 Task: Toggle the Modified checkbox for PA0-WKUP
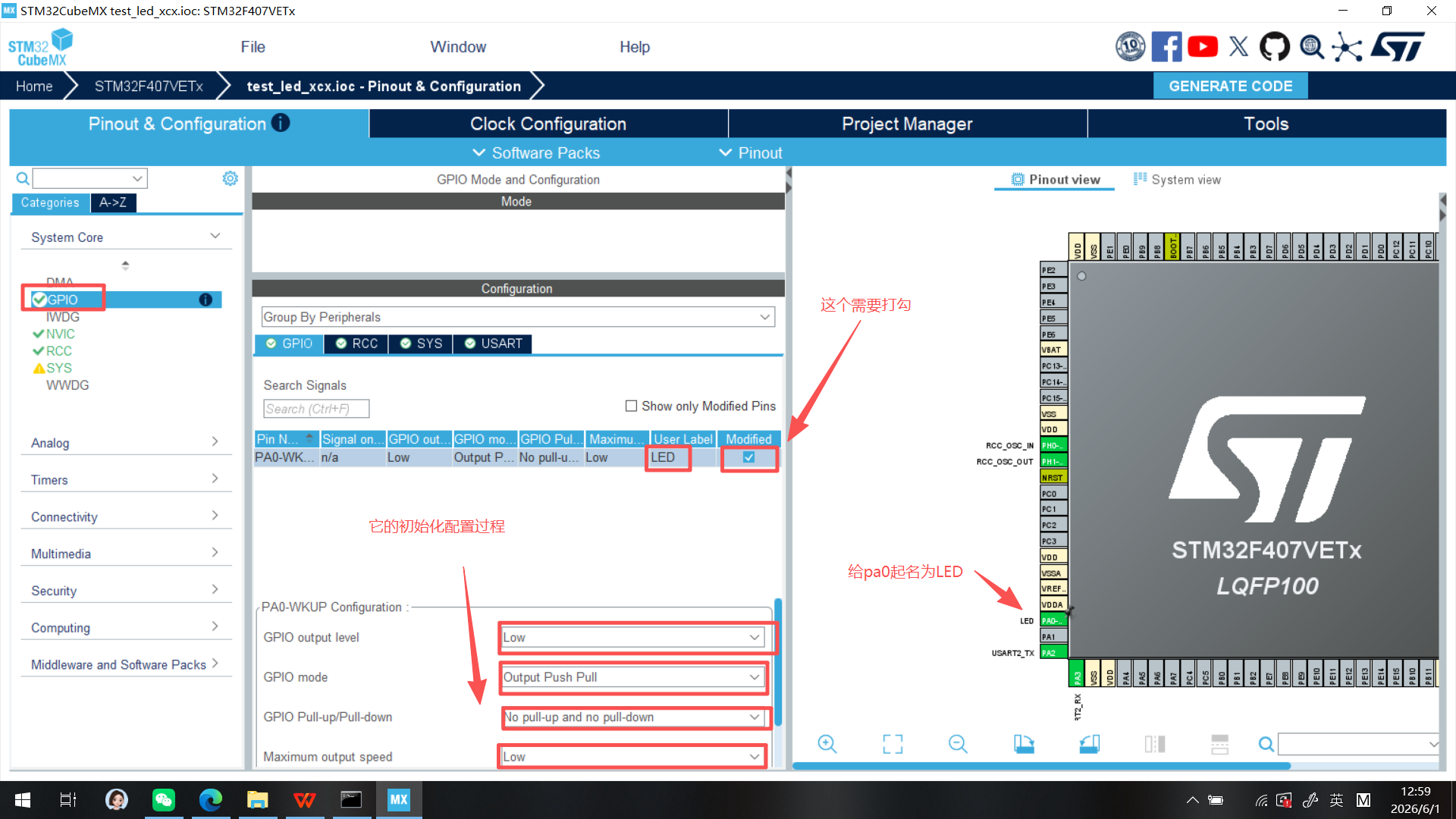coord(748,457)
